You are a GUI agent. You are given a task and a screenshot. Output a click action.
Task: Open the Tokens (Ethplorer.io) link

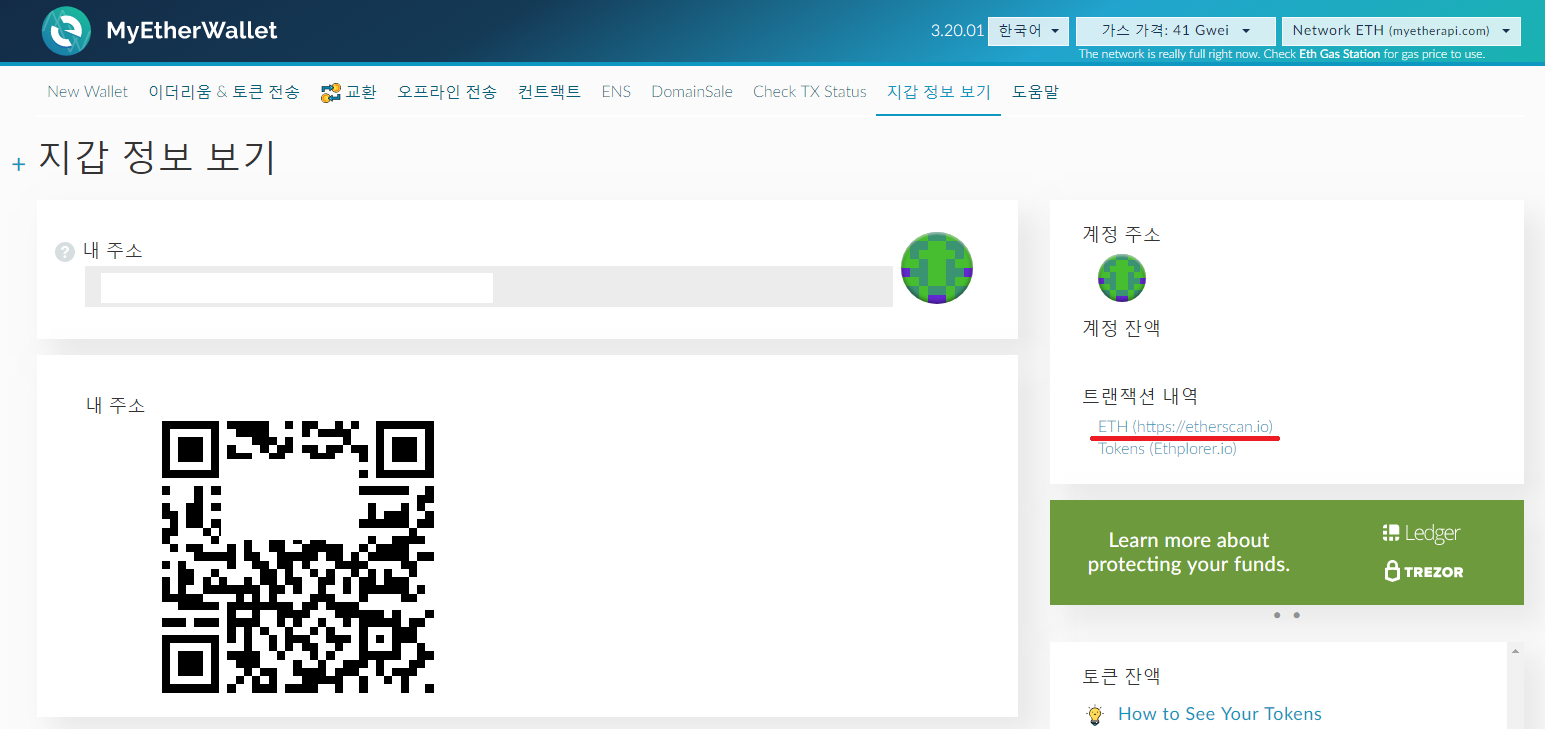click(1167, 449)
